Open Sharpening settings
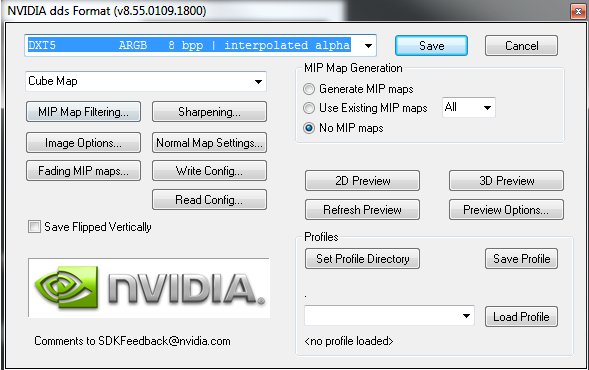The width and height of the screenshot is (589, 370). [209, 112]
